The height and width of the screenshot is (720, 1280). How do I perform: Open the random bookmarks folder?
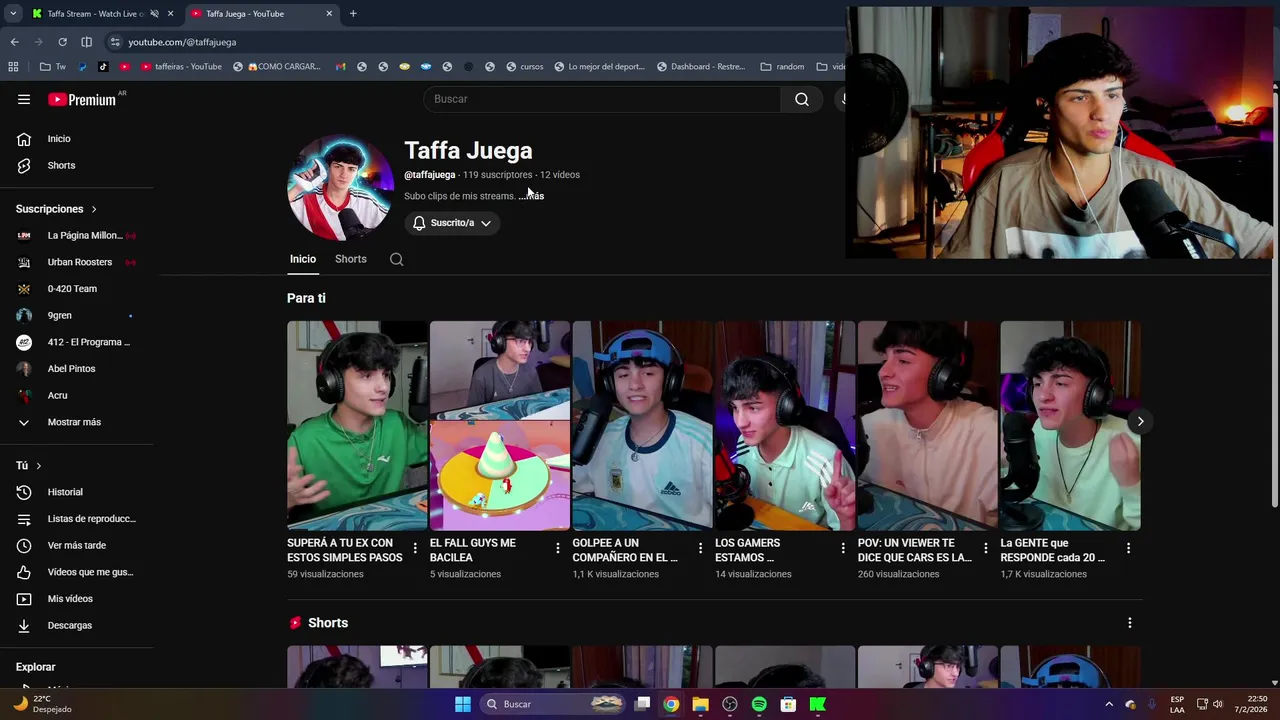click(x=782, y=67)
